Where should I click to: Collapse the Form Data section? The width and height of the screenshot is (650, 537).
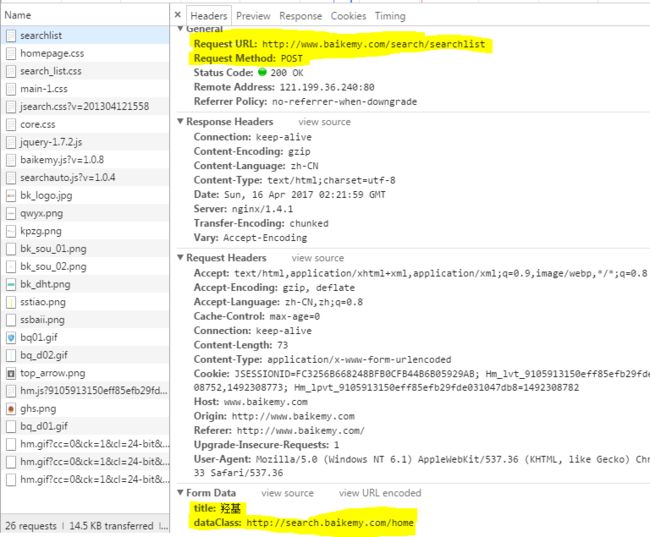pos(180,493)
